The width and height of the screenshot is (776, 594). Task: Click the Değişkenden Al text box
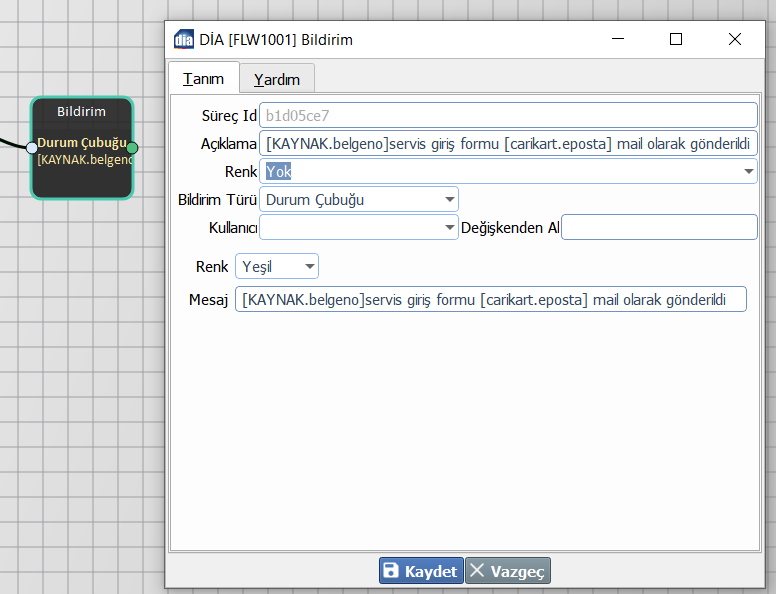coord(659,228)
